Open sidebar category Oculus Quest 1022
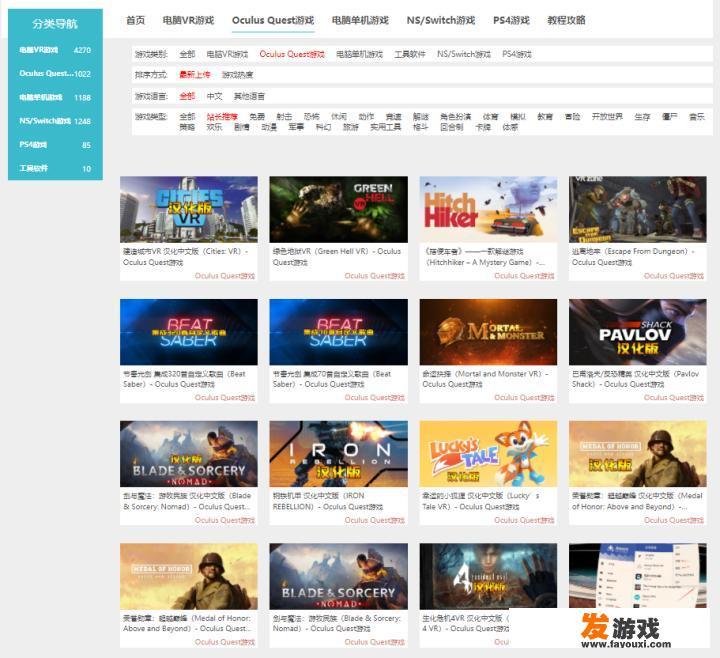This screenshot has height=658, width=720. pyautogui.click(x=55, y=73)
